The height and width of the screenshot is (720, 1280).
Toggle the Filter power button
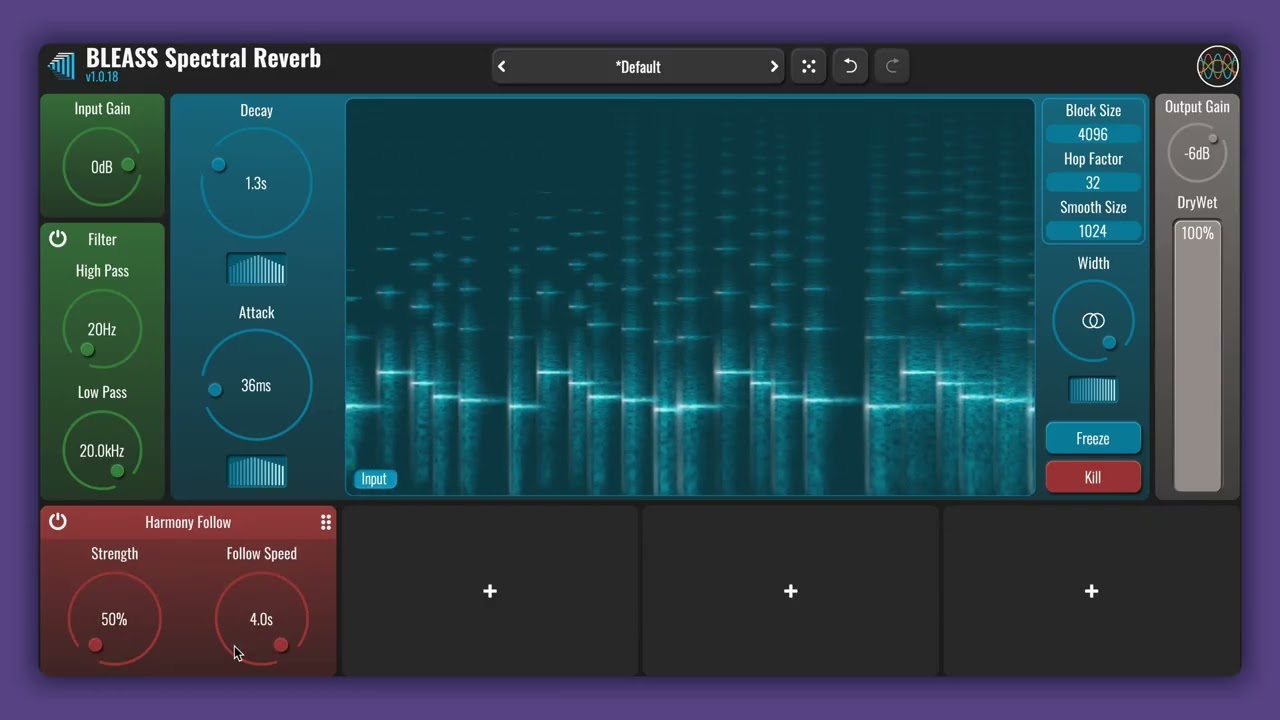coord(58,239)
